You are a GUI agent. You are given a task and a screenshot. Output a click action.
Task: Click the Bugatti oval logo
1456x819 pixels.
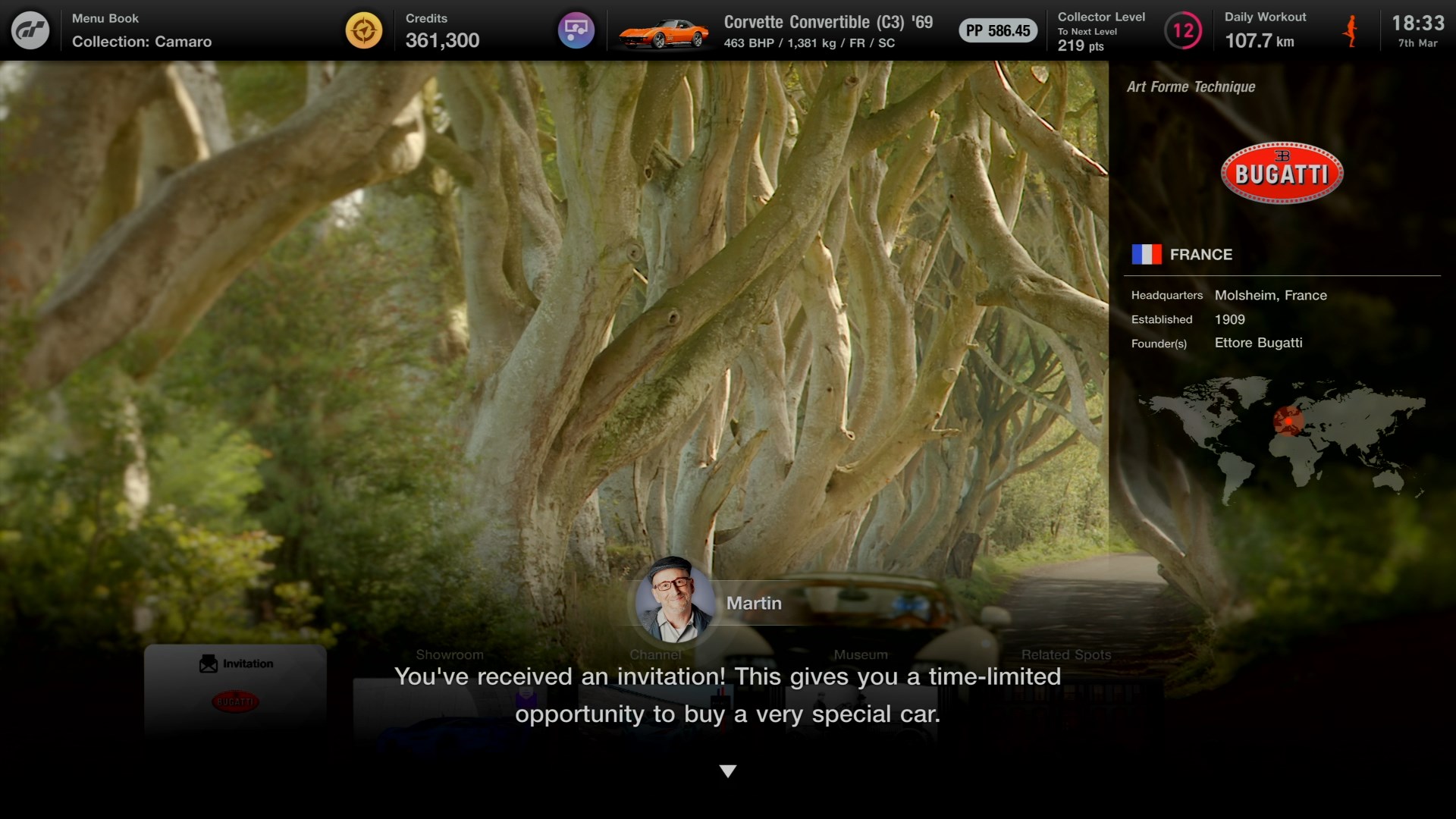(1282, 173)
